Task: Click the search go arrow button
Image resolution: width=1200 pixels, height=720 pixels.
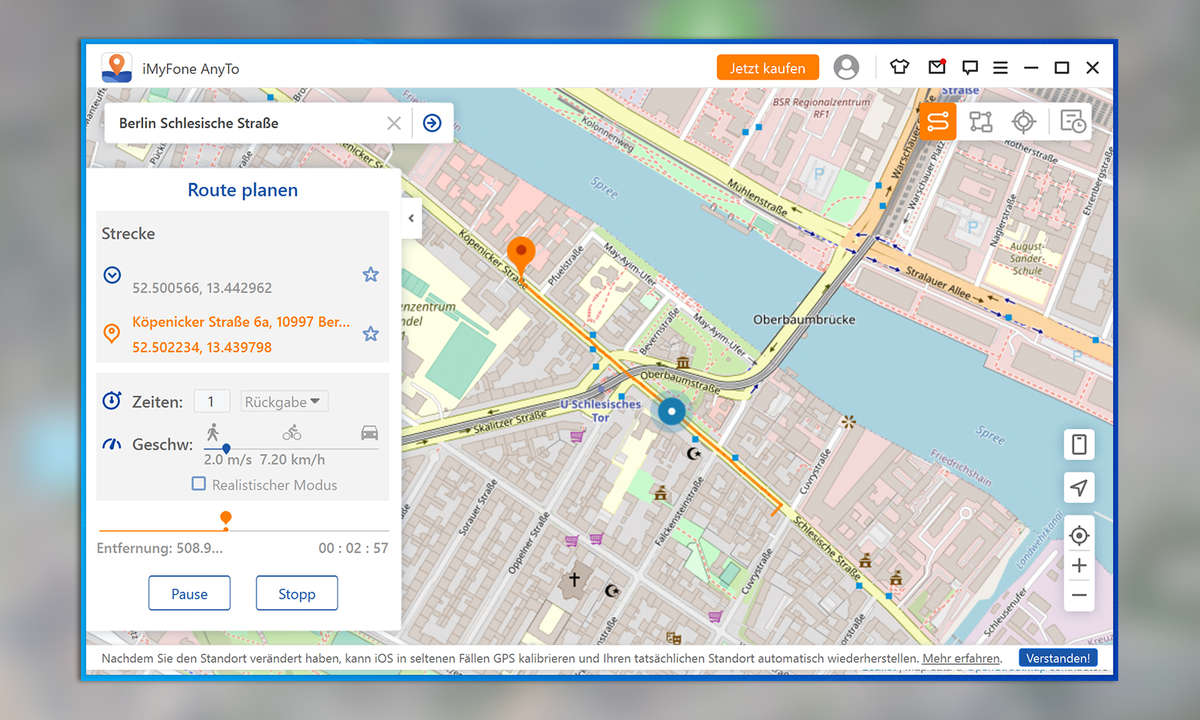Action: pyautogui.click(x=432, y=123)
